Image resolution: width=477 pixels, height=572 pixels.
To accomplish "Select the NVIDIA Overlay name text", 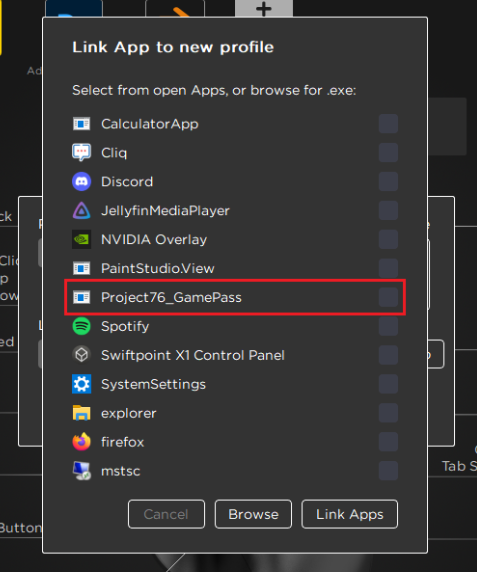I will (x=154, y=240).
